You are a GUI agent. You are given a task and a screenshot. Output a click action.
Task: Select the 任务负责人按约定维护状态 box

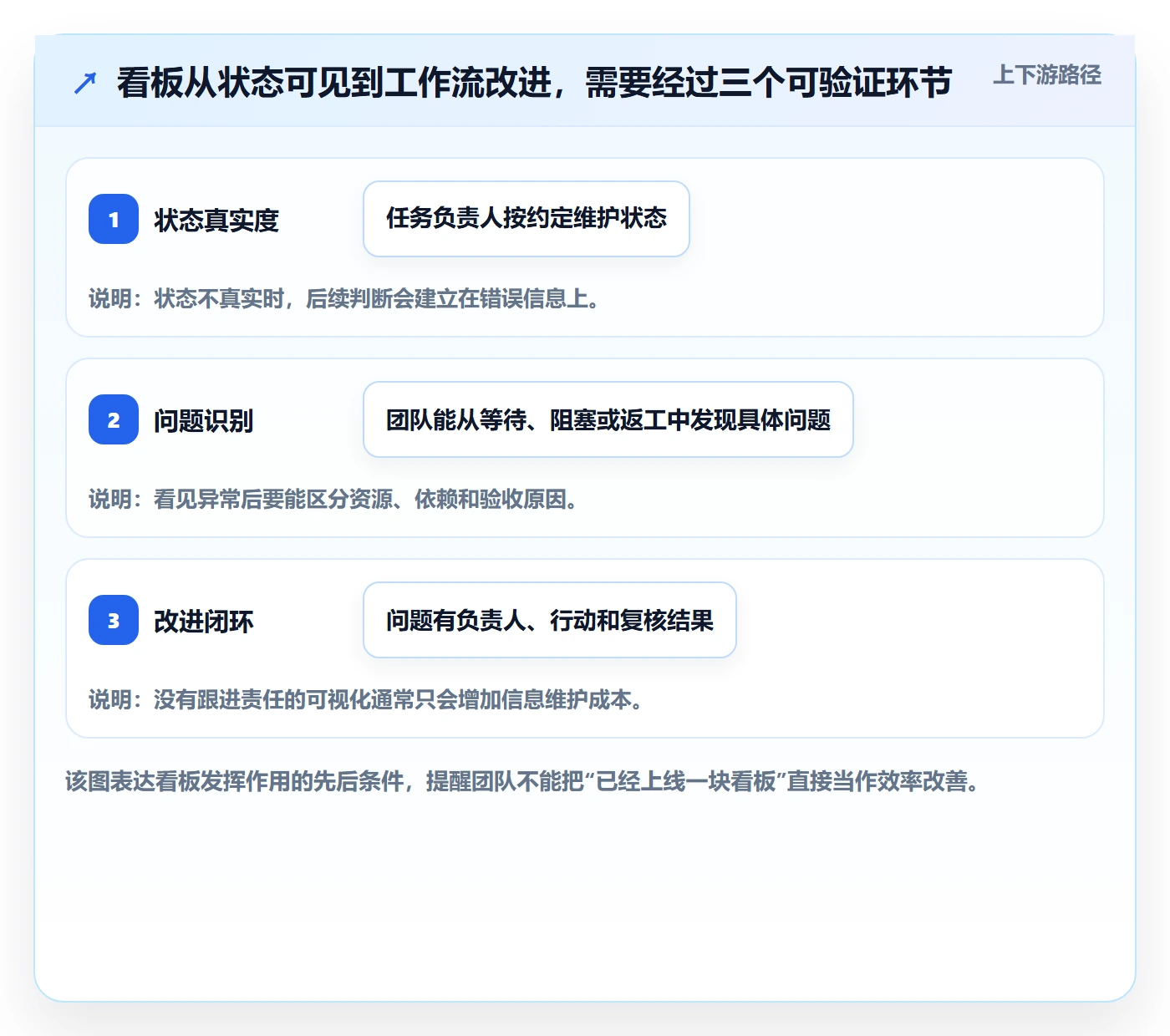526,219
